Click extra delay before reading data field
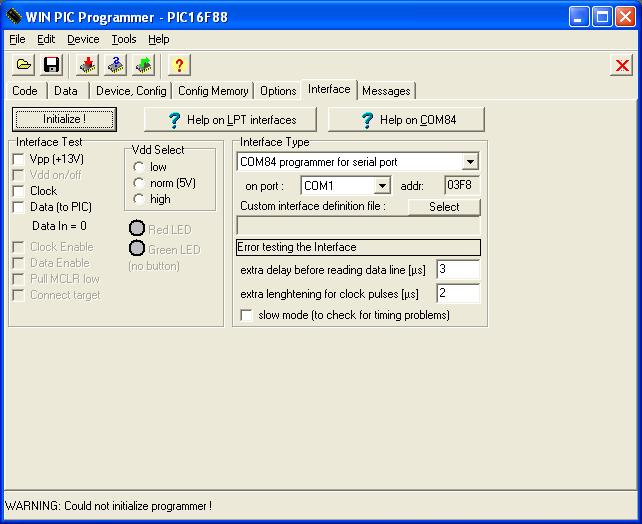This screenshot has height=524, width=642. click(x=458, y=270)
